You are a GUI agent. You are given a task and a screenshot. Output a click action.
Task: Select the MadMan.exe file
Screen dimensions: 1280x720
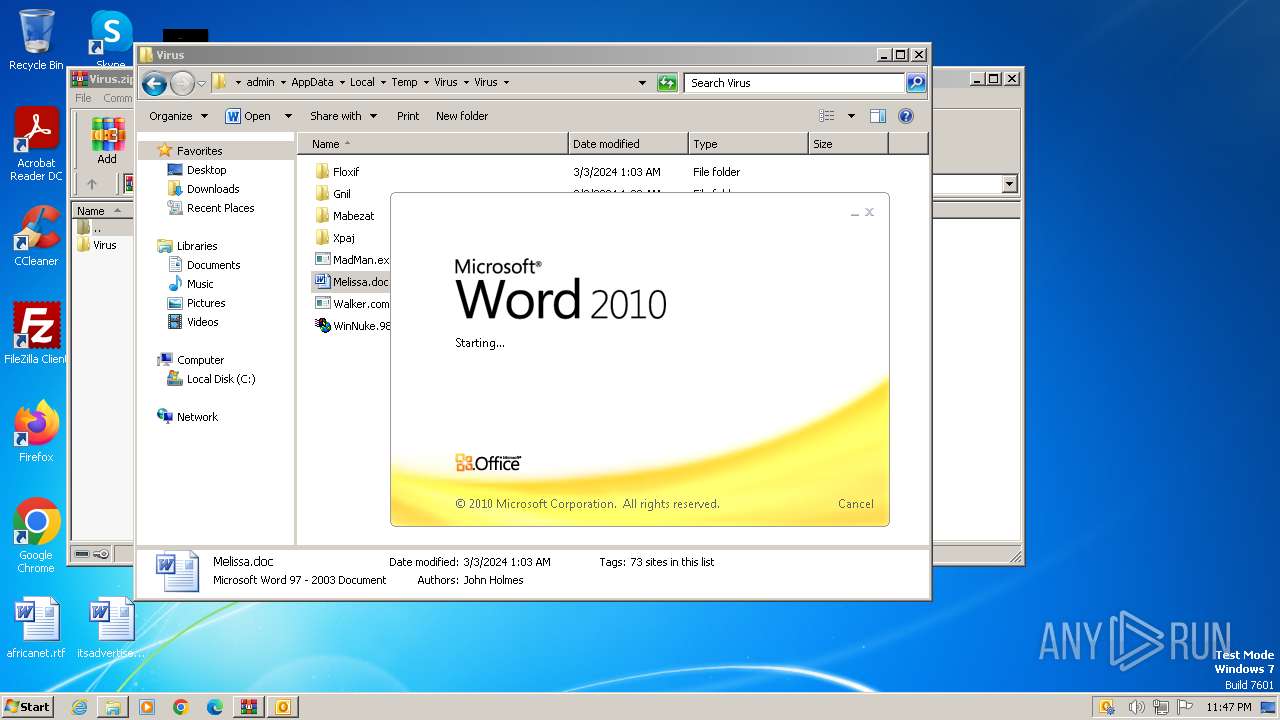pos(352,260)
